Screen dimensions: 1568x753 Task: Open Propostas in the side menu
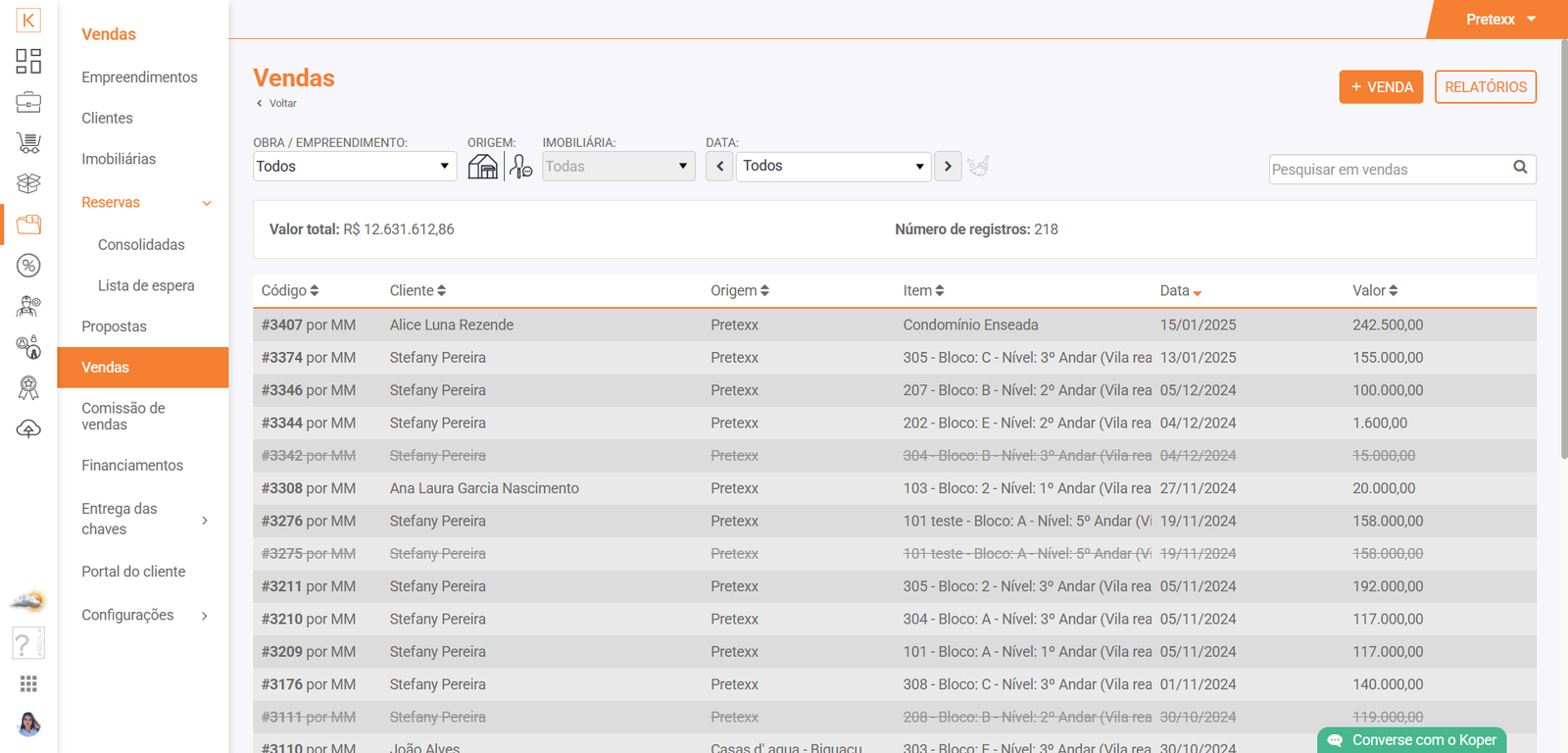114,326
